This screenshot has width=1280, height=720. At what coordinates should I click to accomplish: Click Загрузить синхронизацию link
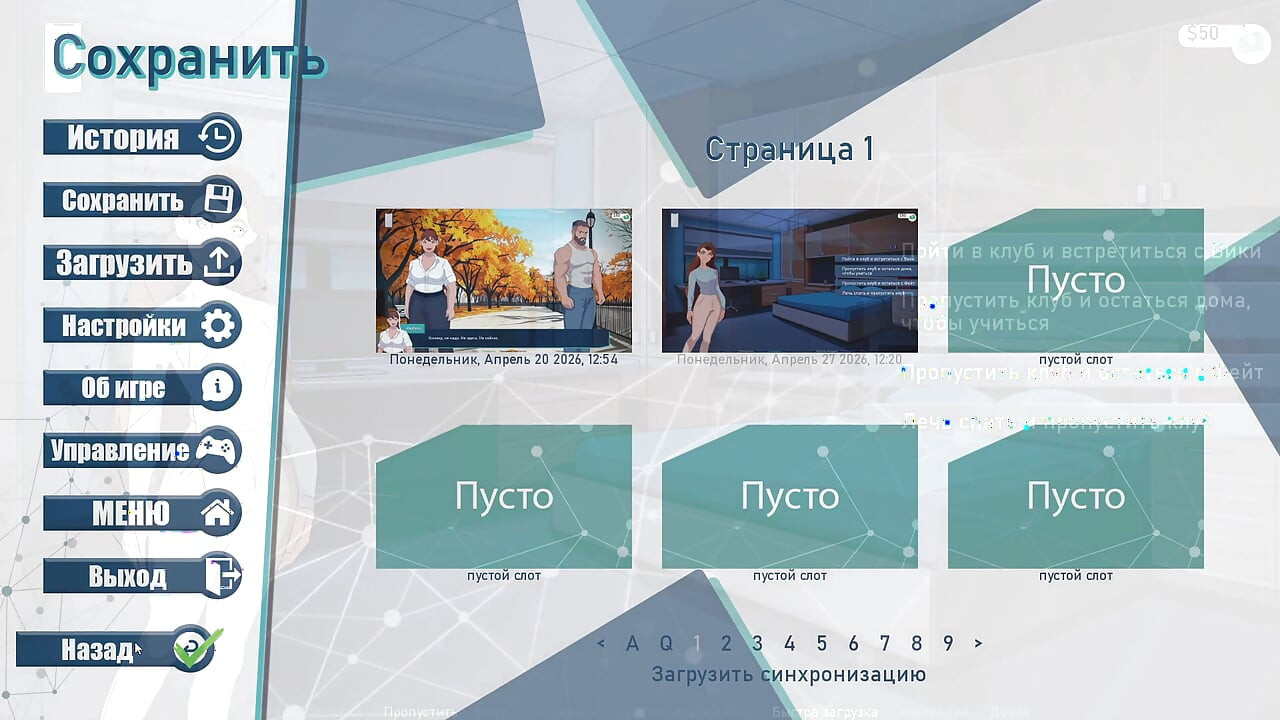(x=789, y=674)
